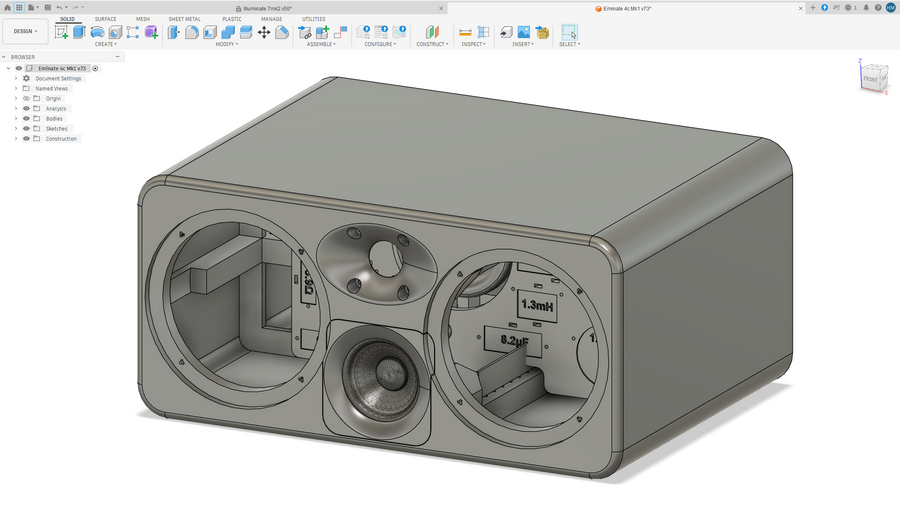The image size is (900, 524).
Task: Click the third Configure icon
Action: pyautogui.click(x=399, y=32)
